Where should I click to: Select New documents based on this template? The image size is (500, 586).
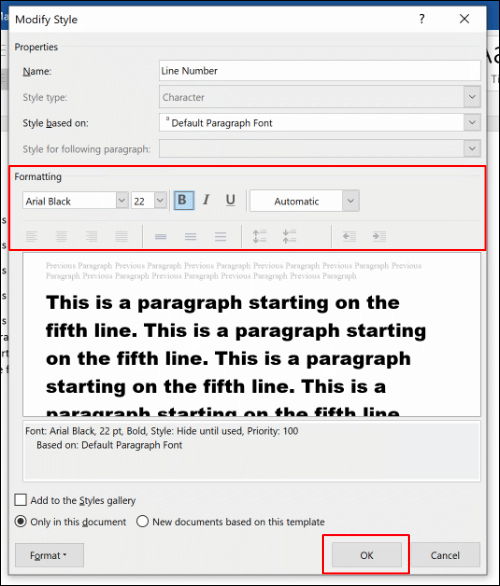pos(142,521)
